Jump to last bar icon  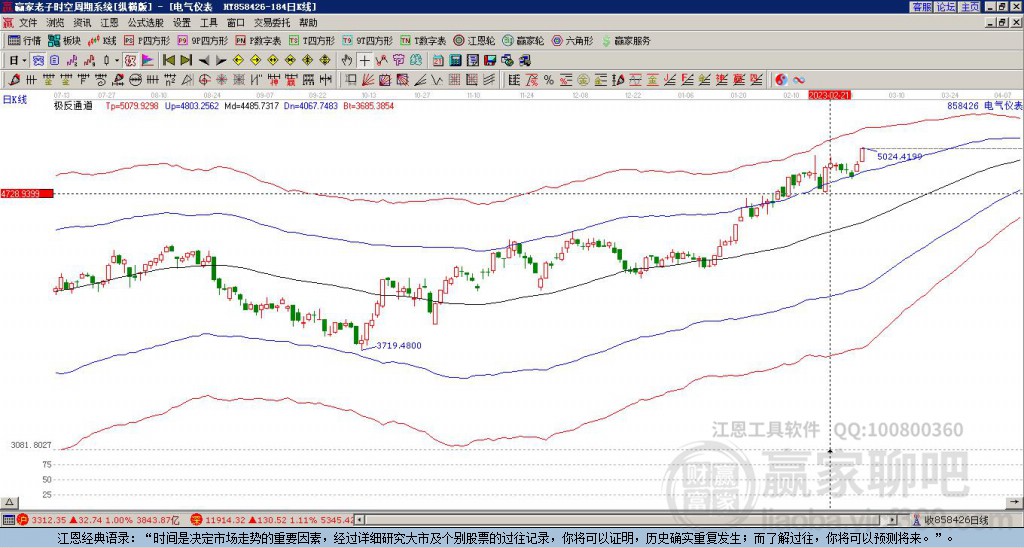click(x=186, y=61)
